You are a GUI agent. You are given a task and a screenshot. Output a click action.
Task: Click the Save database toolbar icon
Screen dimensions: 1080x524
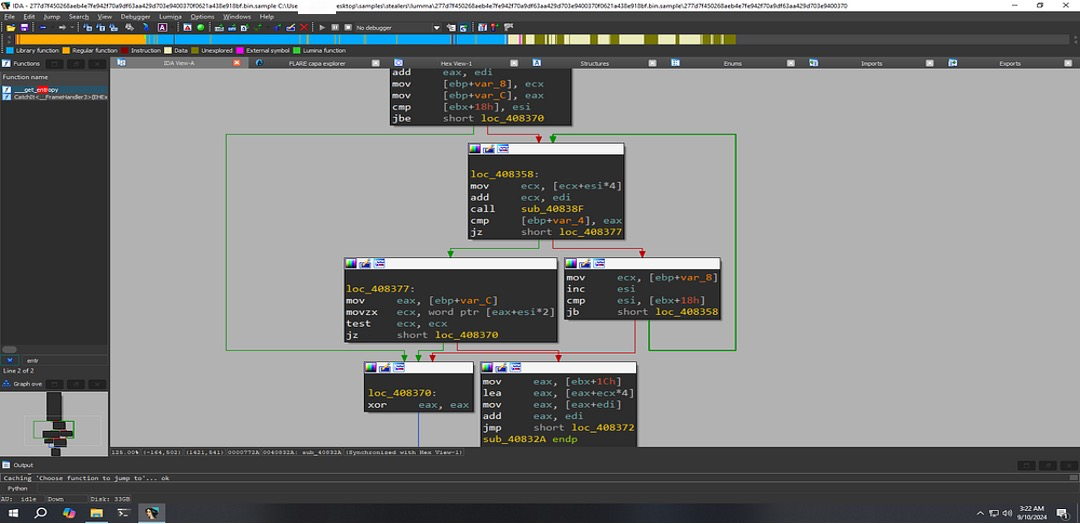(24, 27)
